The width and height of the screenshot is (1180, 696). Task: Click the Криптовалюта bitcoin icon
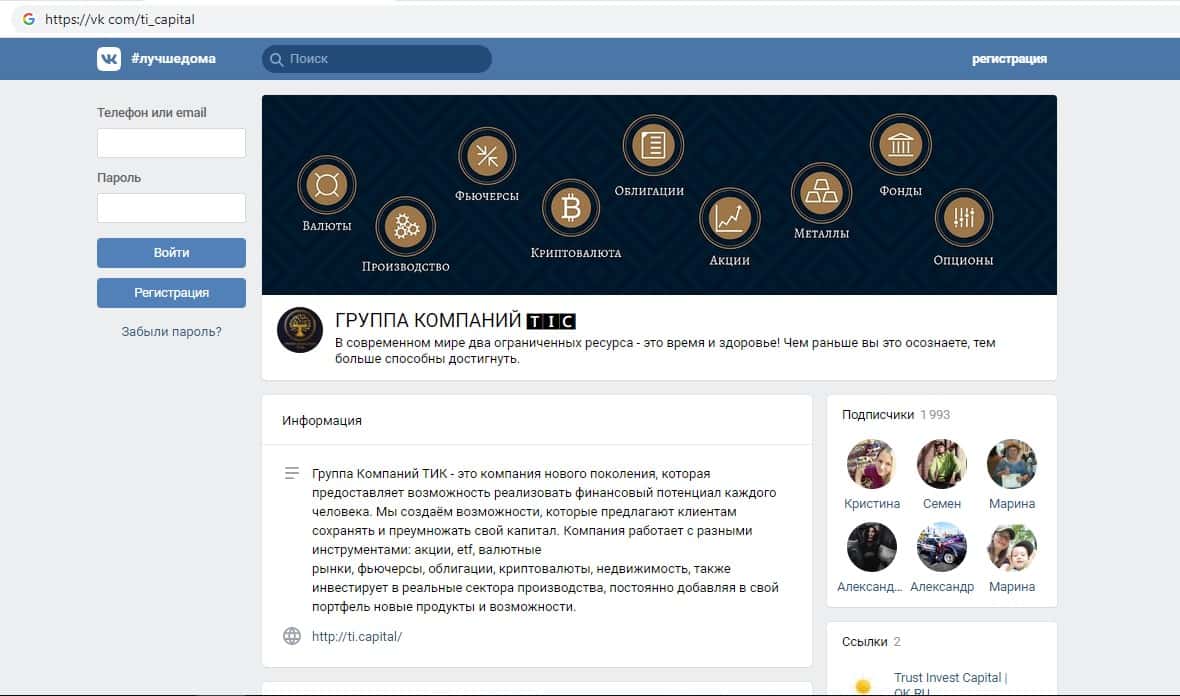(x=571, y=208)
